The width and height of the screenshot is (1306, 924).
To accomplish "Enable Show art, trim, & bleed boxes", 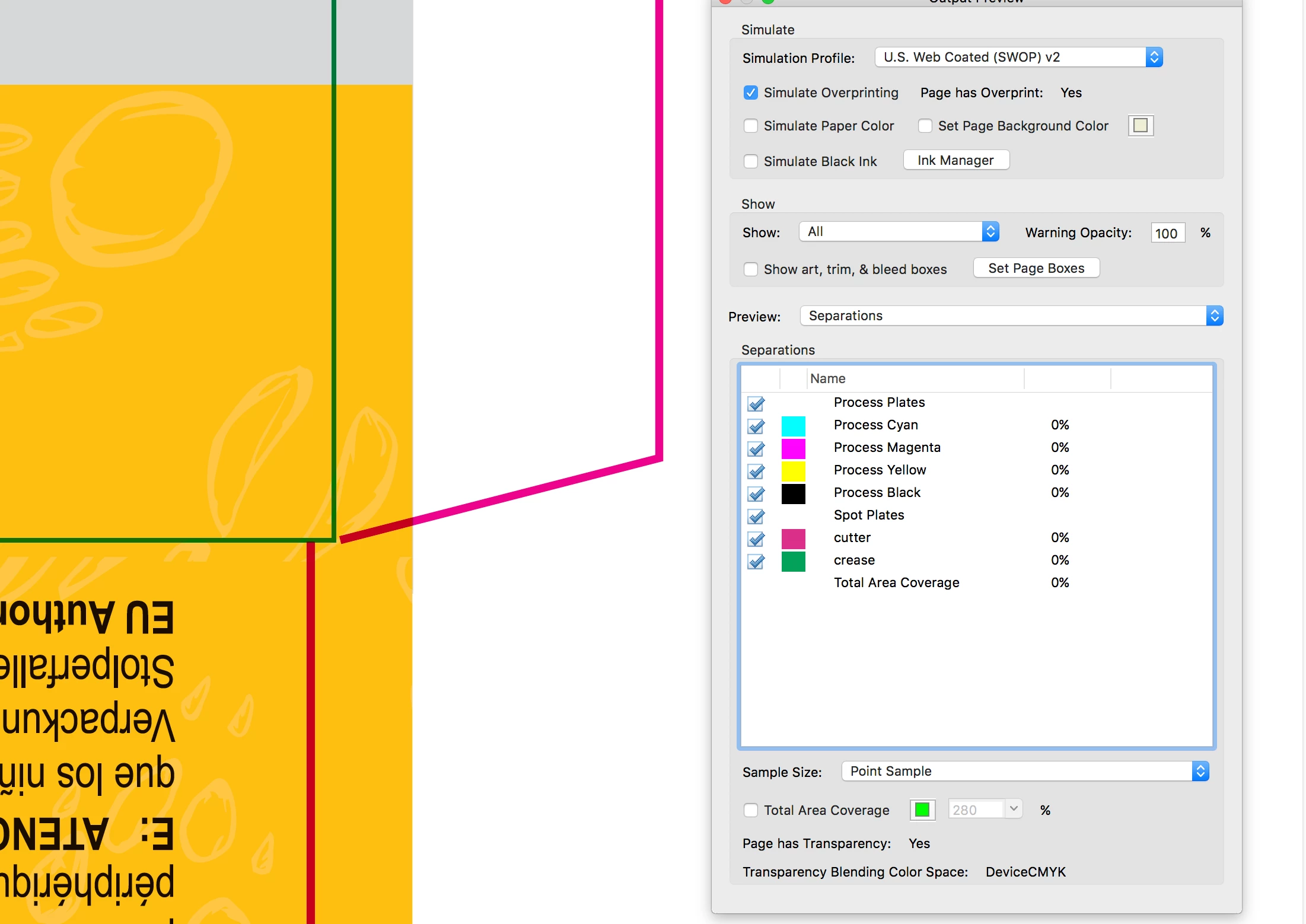I will coord(751,269).
